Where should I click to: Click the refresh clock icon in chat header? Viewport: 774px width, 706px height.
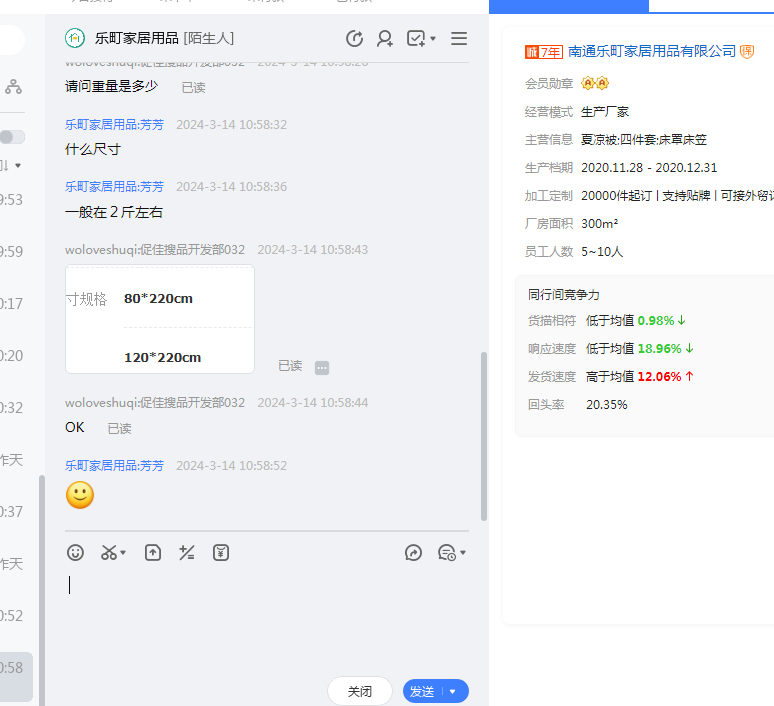[354, 39]
